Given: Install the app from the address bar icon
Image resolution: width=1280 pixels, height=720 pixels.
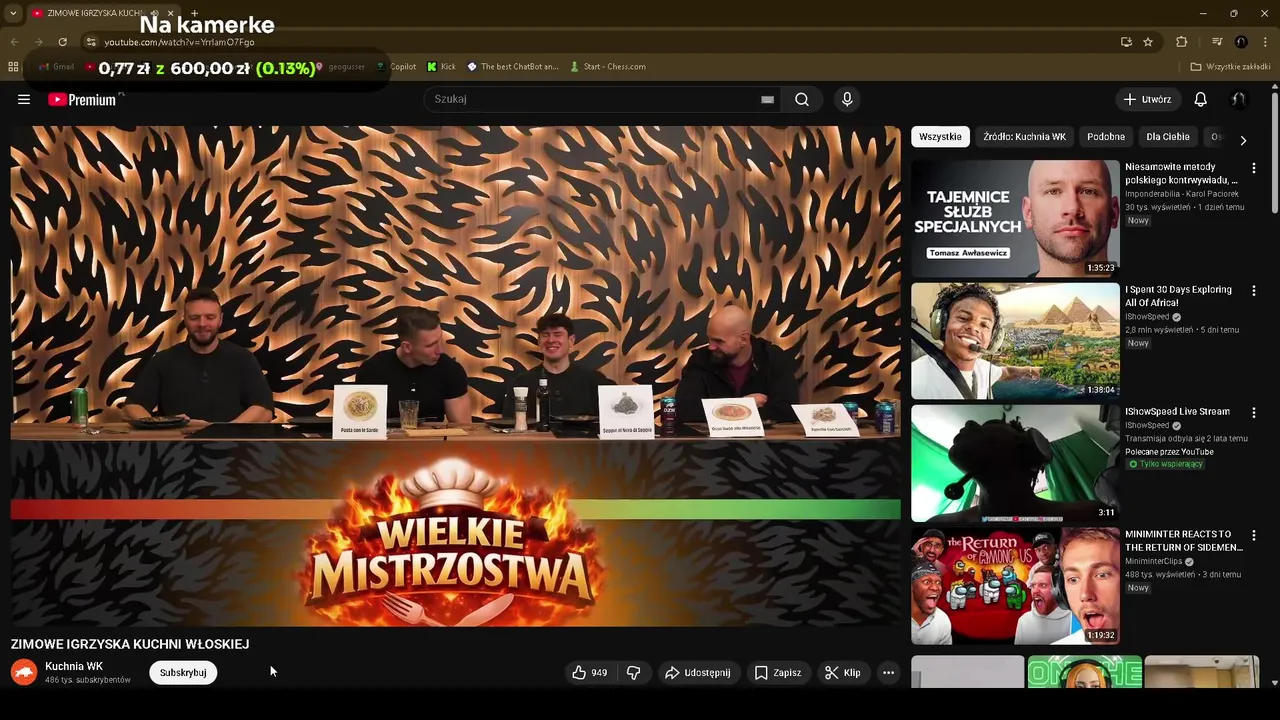Looking at the screenshot, I should (x=1126, y=42).
